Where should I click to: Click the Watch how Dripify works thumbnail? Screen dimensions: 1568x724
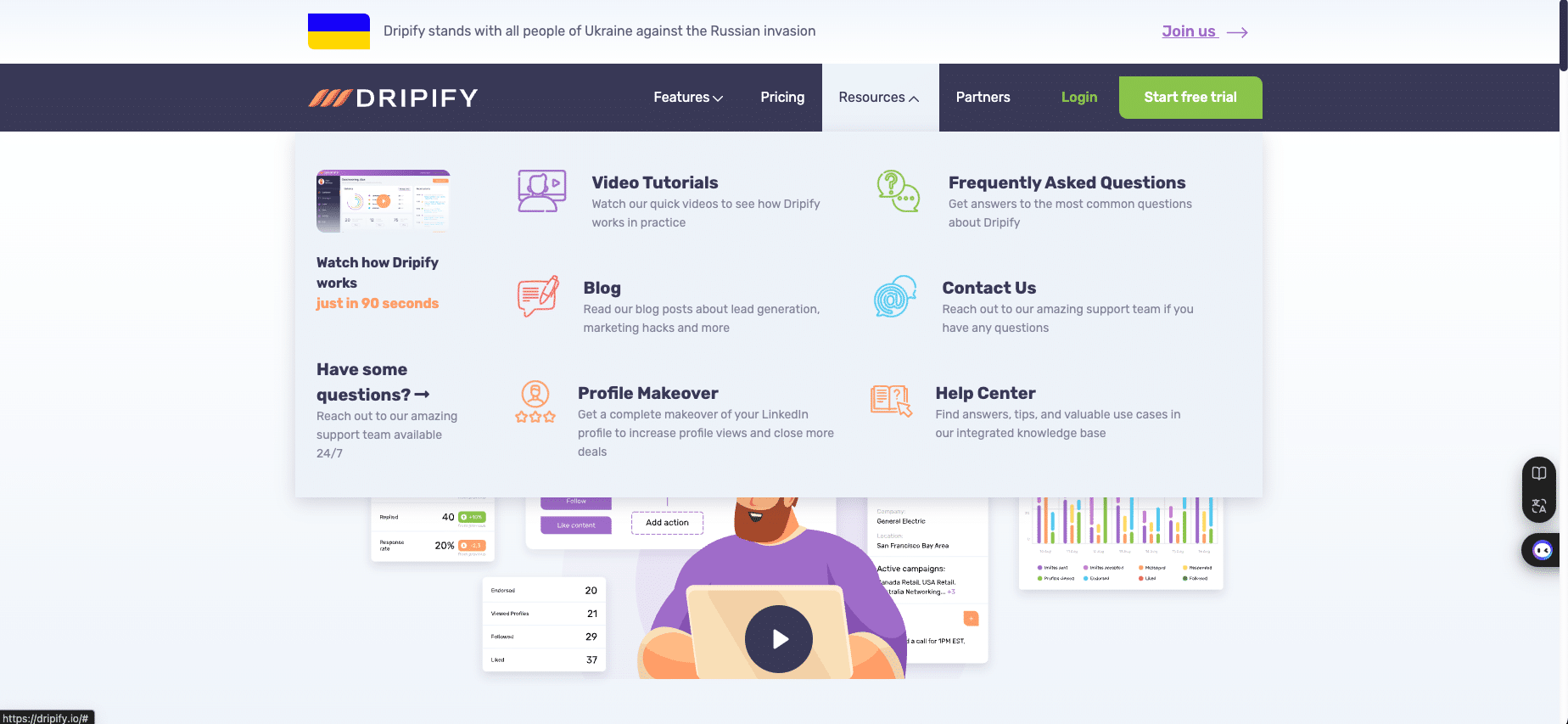tap(384, 201)
